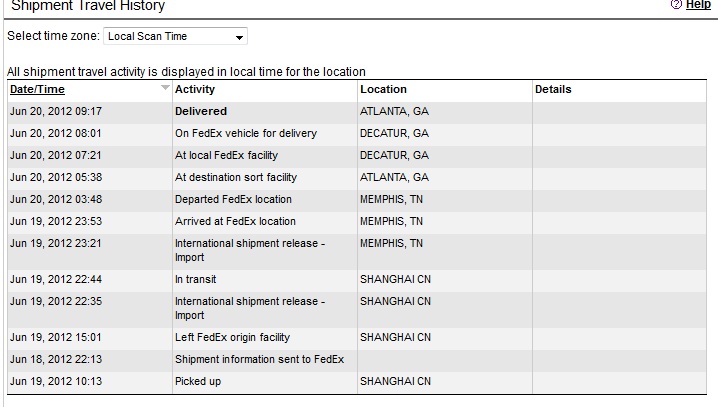Select the Arrived at FedEx location row
Screen dimensions: 718x407
[x=357, y=221]
